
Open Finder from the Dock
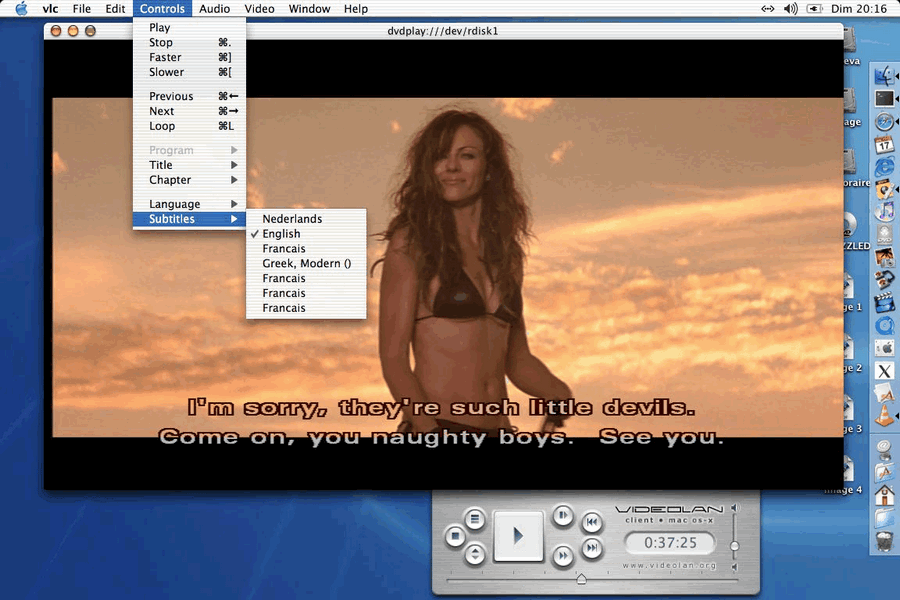tap(884, 75)
